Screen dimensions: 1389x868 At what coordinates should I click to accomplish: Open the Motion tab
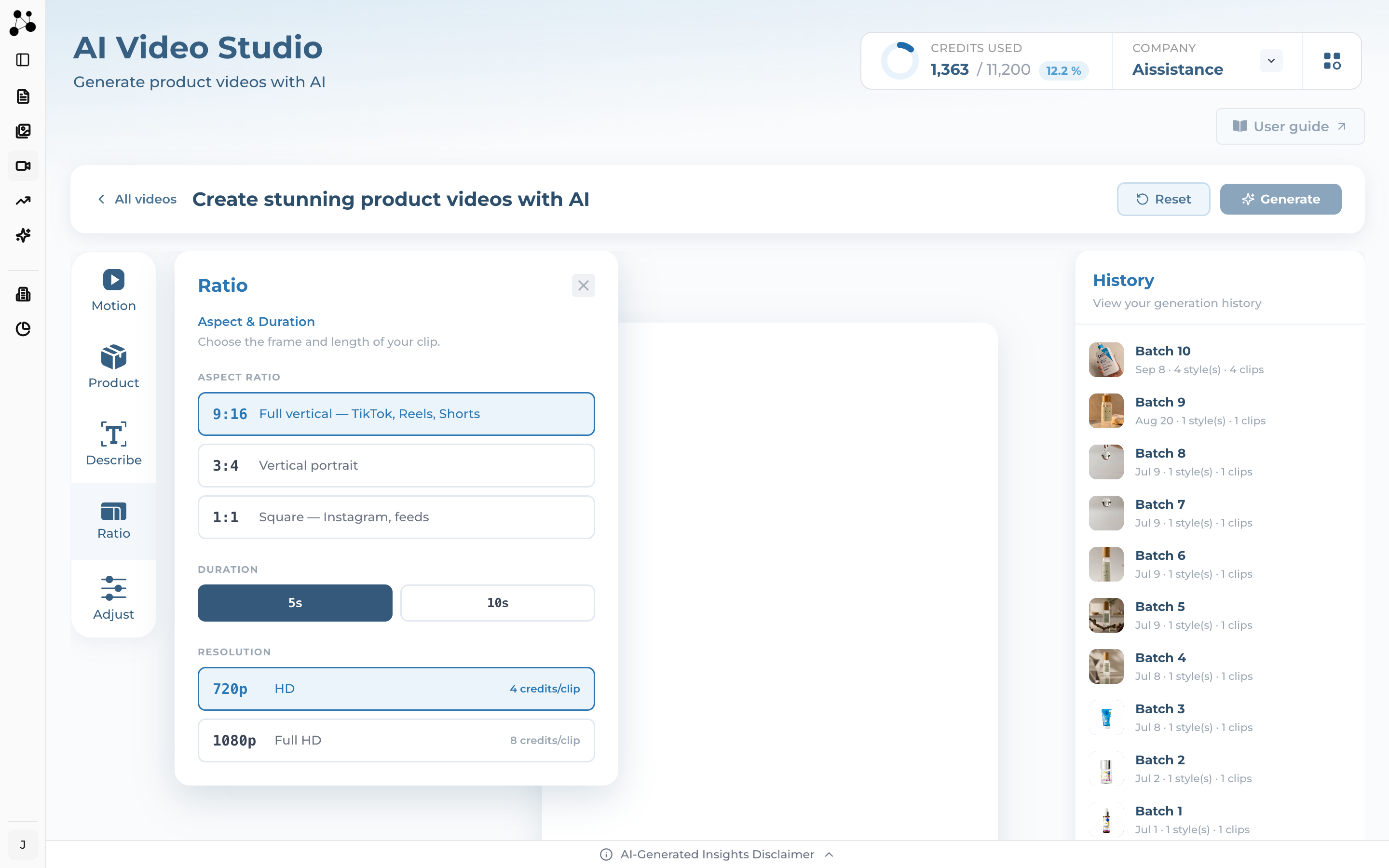point(114,290)
